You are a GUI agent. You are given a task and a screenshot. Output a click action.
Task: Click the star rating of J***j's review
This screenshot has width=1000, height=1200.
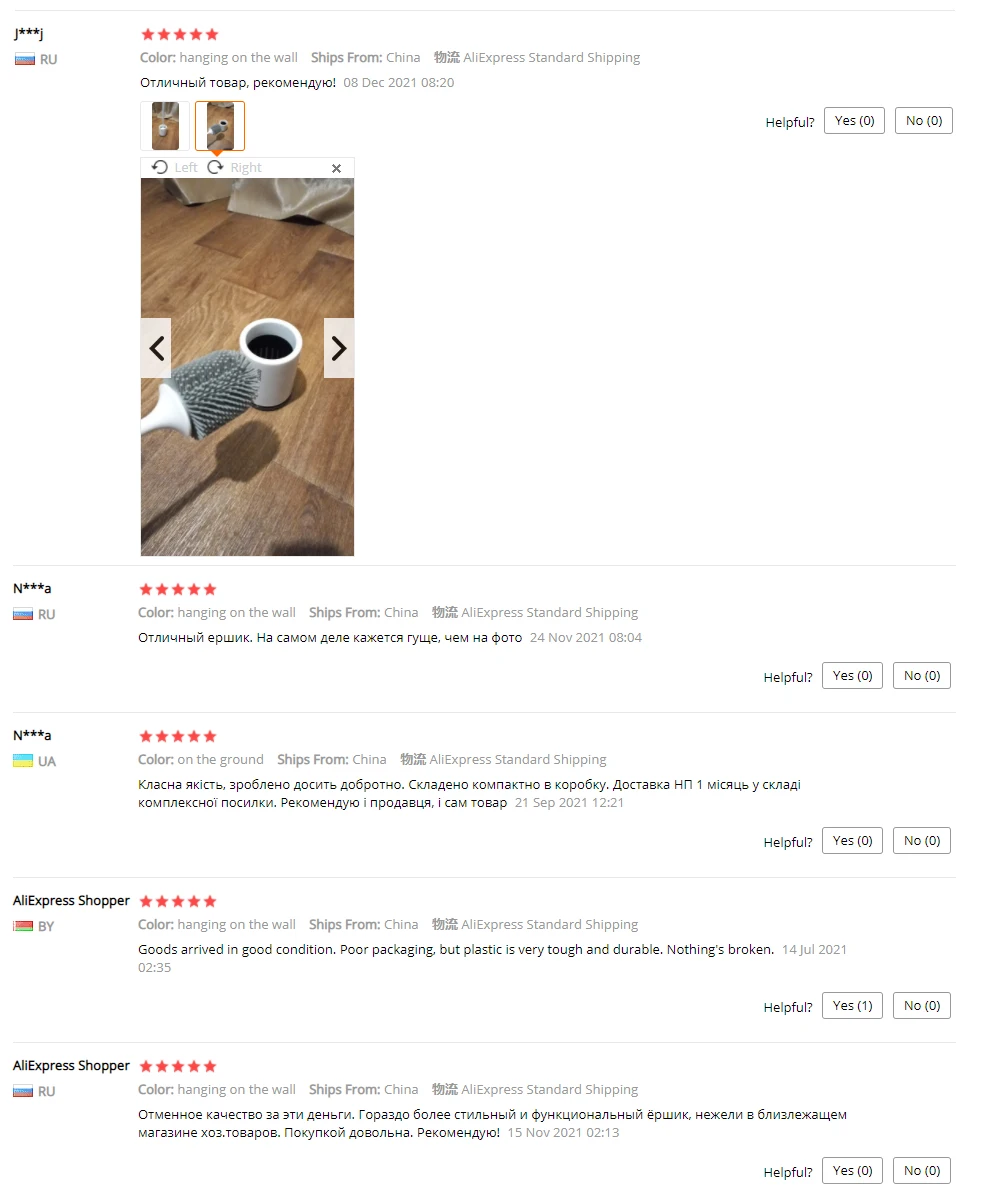coord(180,34)
